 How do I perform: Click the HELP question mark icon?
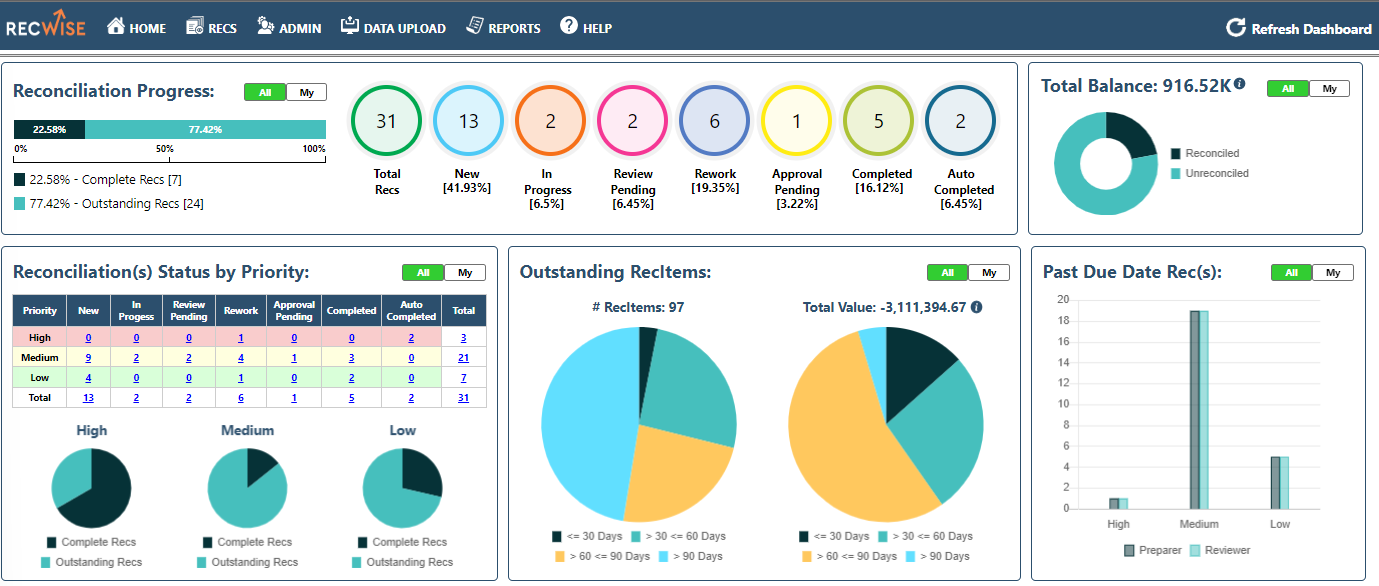(x=567, y=28)
